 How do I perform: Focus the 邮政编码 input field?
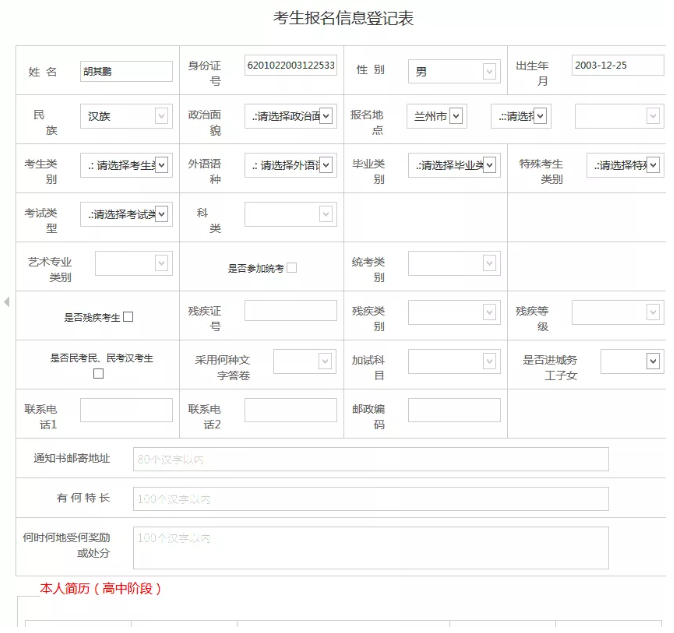pos(453,410)
